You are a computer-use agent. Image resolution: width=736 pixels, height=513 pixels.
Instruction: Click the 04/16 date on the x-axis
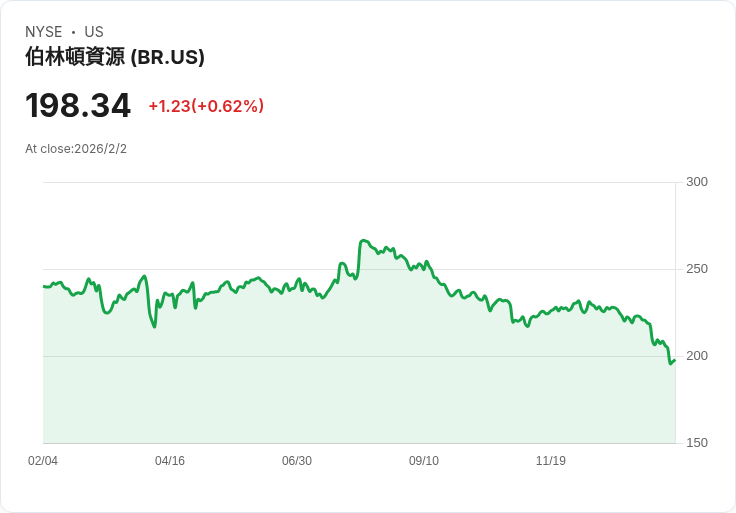tap(170, 461)
